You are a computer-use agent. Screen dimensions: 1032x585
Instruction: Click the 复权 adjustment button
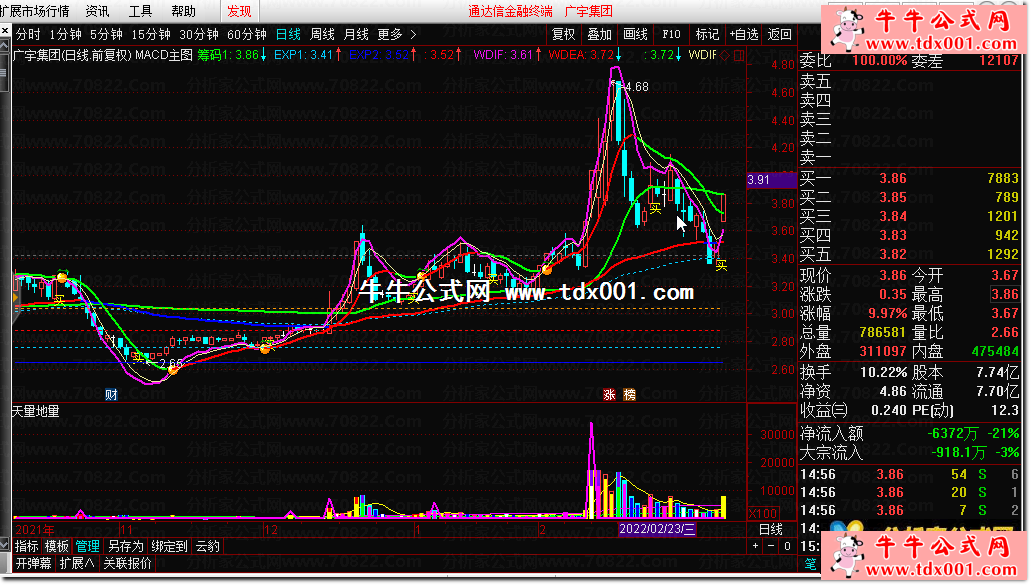pos(563,34)
